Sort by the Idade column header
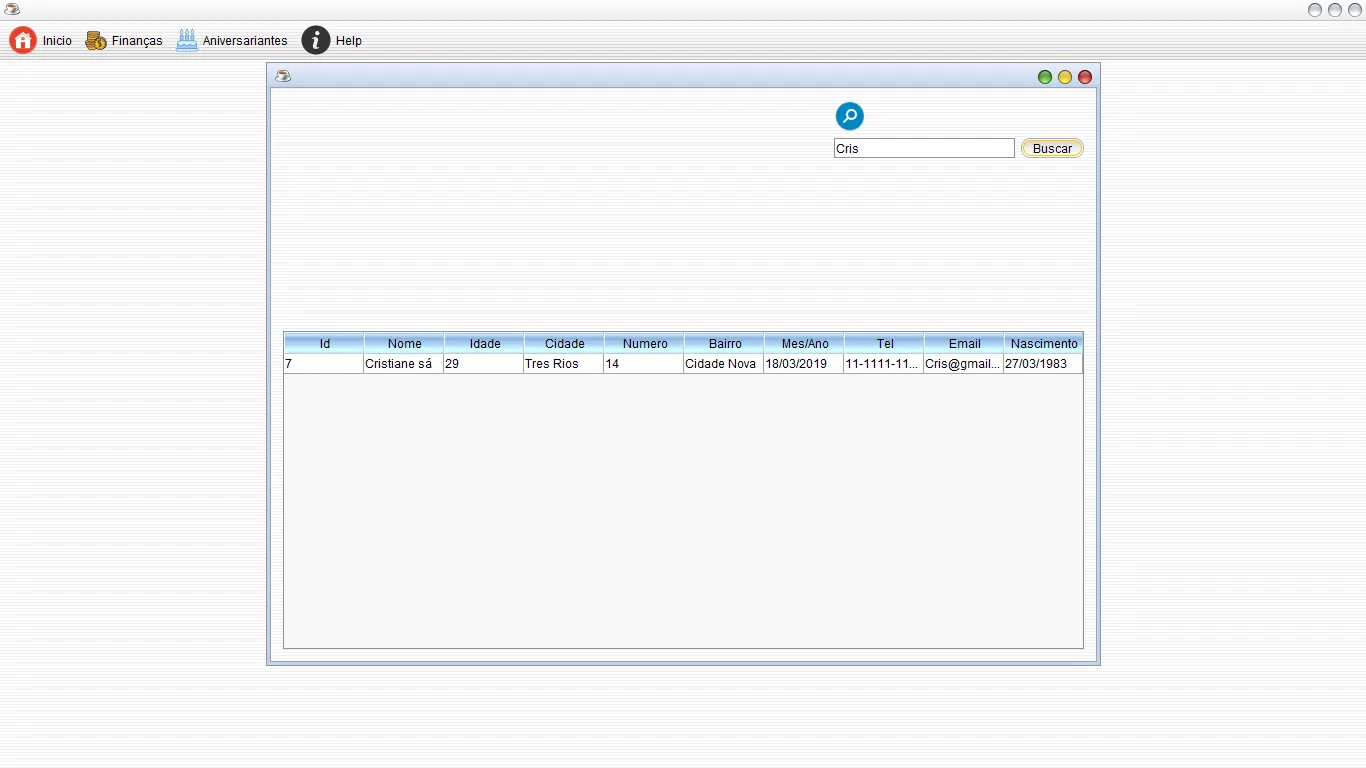The image size is (1366, 768). [x=484, y=343]
